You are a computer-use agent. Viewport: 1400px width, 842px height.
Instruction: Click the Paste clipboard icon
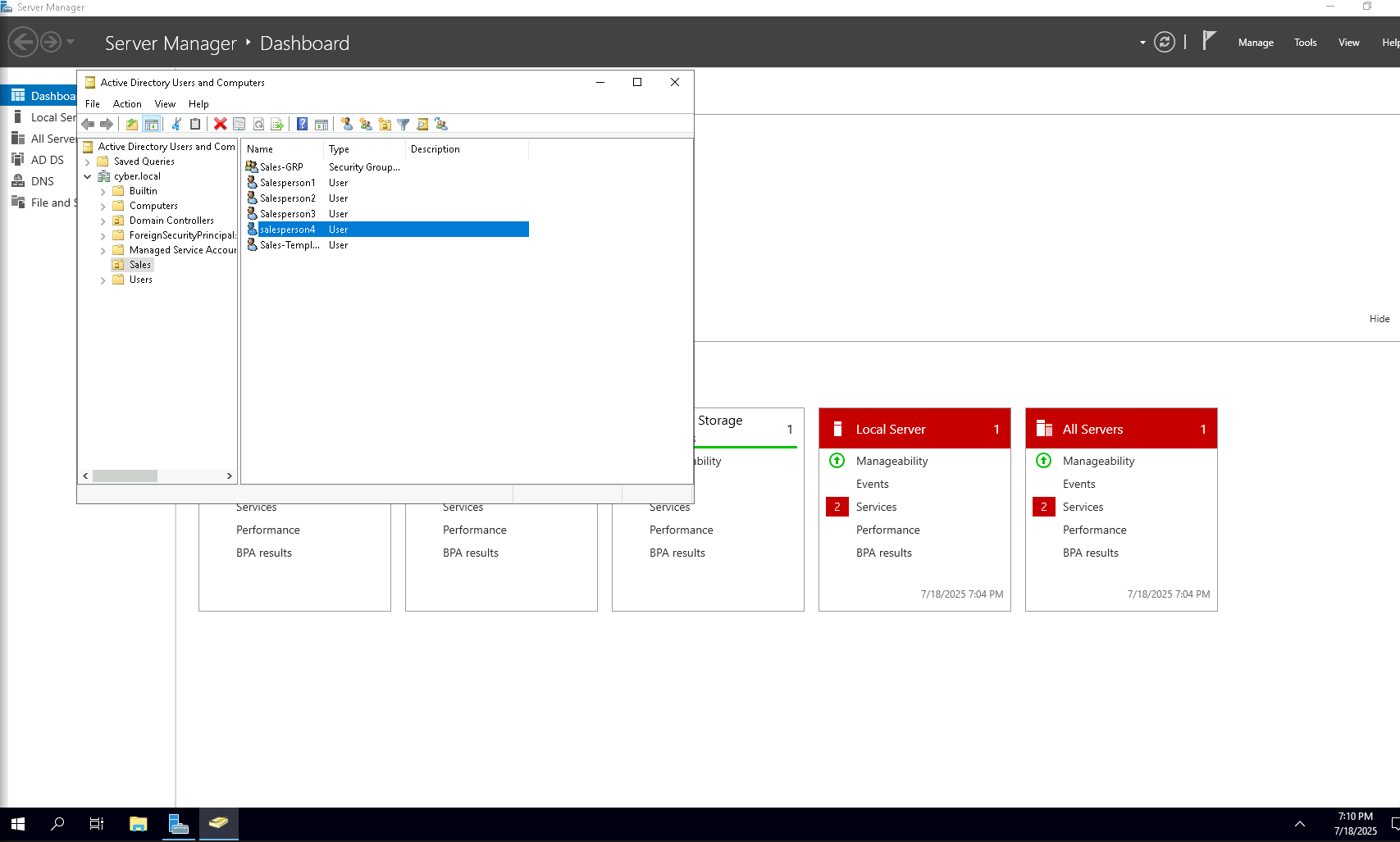(195, 124)
